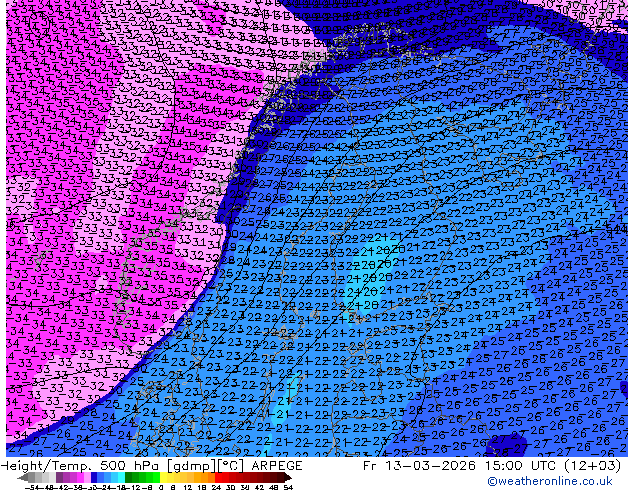The height and width of the screenshot is (490, 634).
Task: Click the bright red swatch above the 24 label
Action: pos(218,478)
